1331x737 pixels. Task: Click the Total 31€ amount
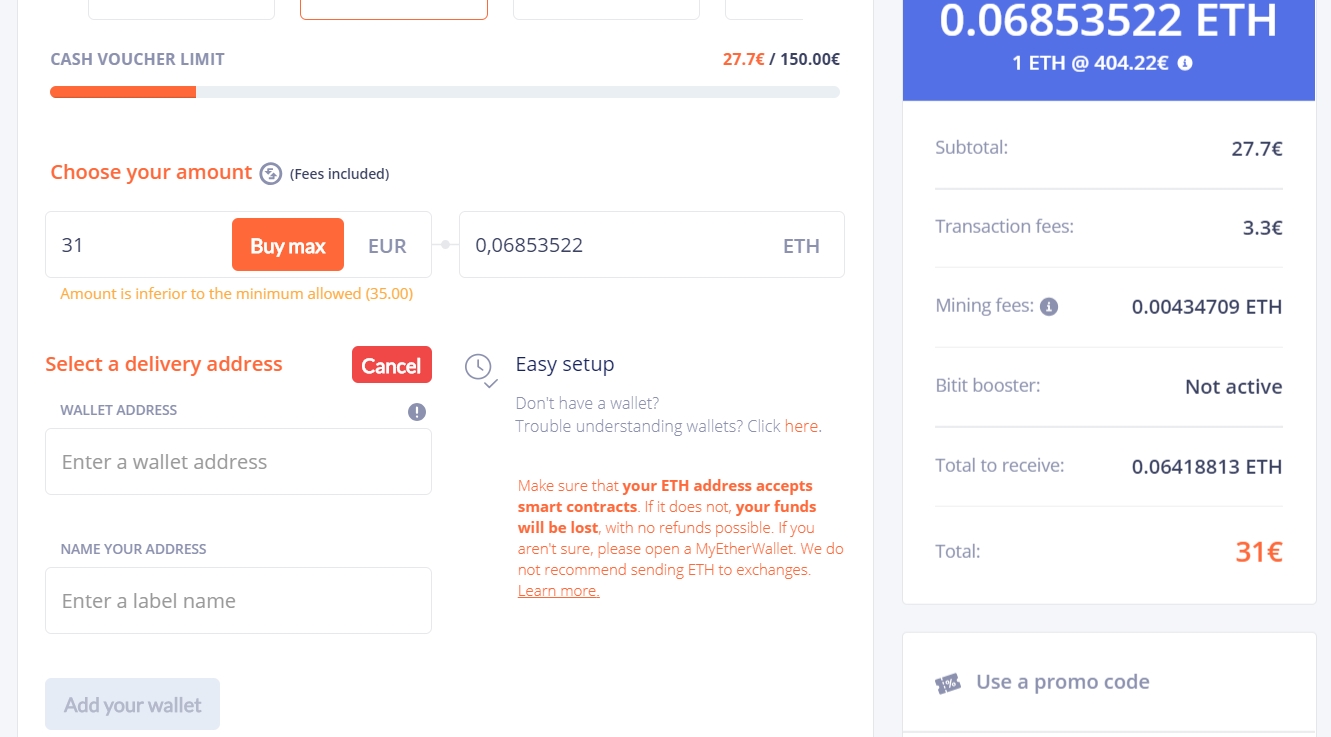[x=1259, y=551]
